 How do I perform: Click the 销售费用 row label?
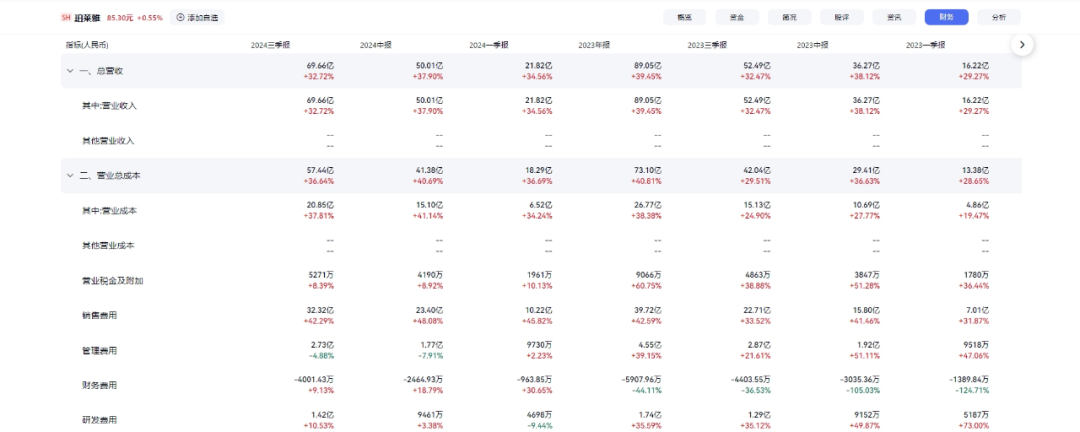99,315
